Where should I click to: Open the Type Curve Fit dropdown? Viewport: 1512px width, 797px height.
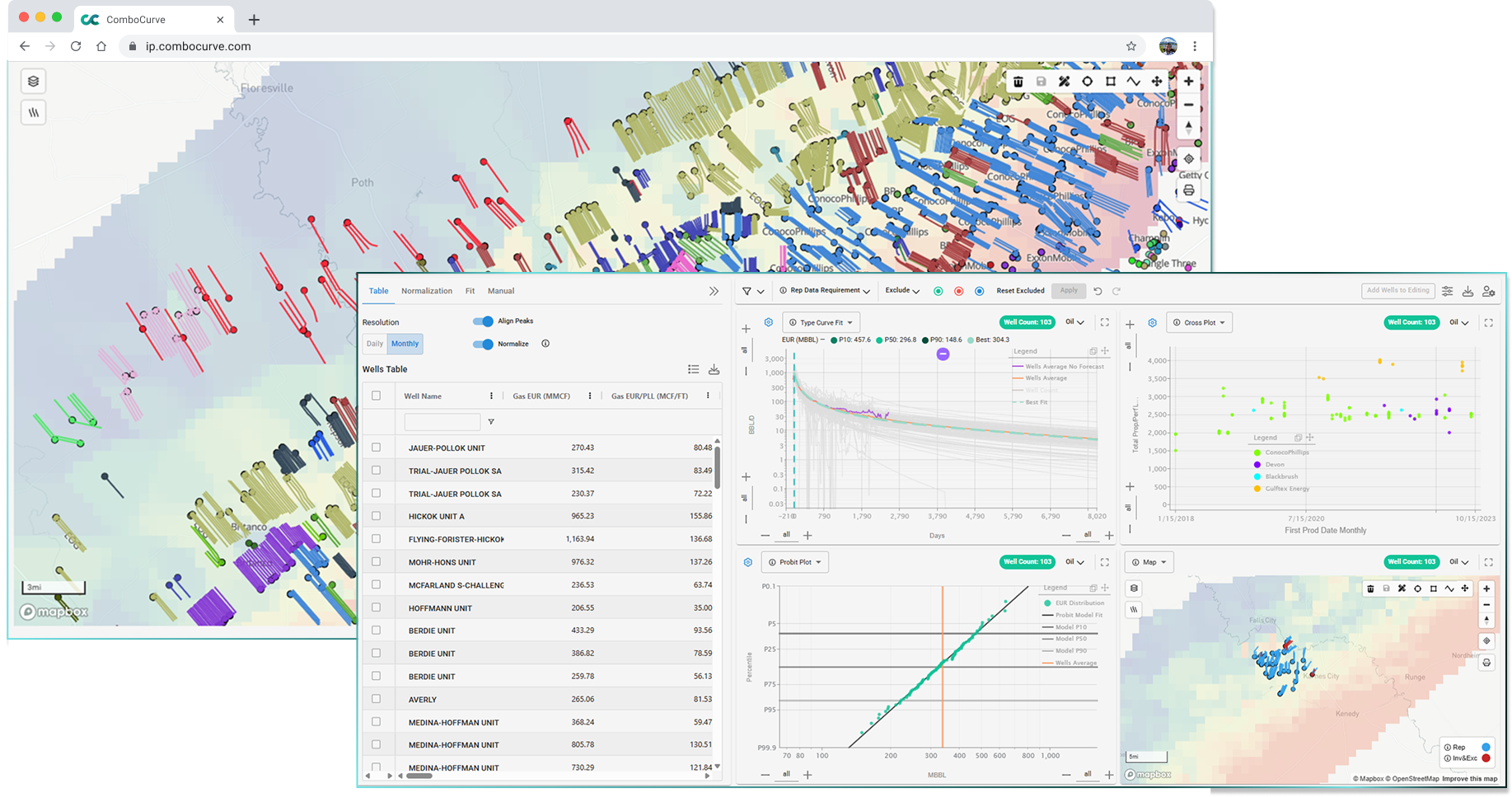pyautogui.click(x=821, y=322)
